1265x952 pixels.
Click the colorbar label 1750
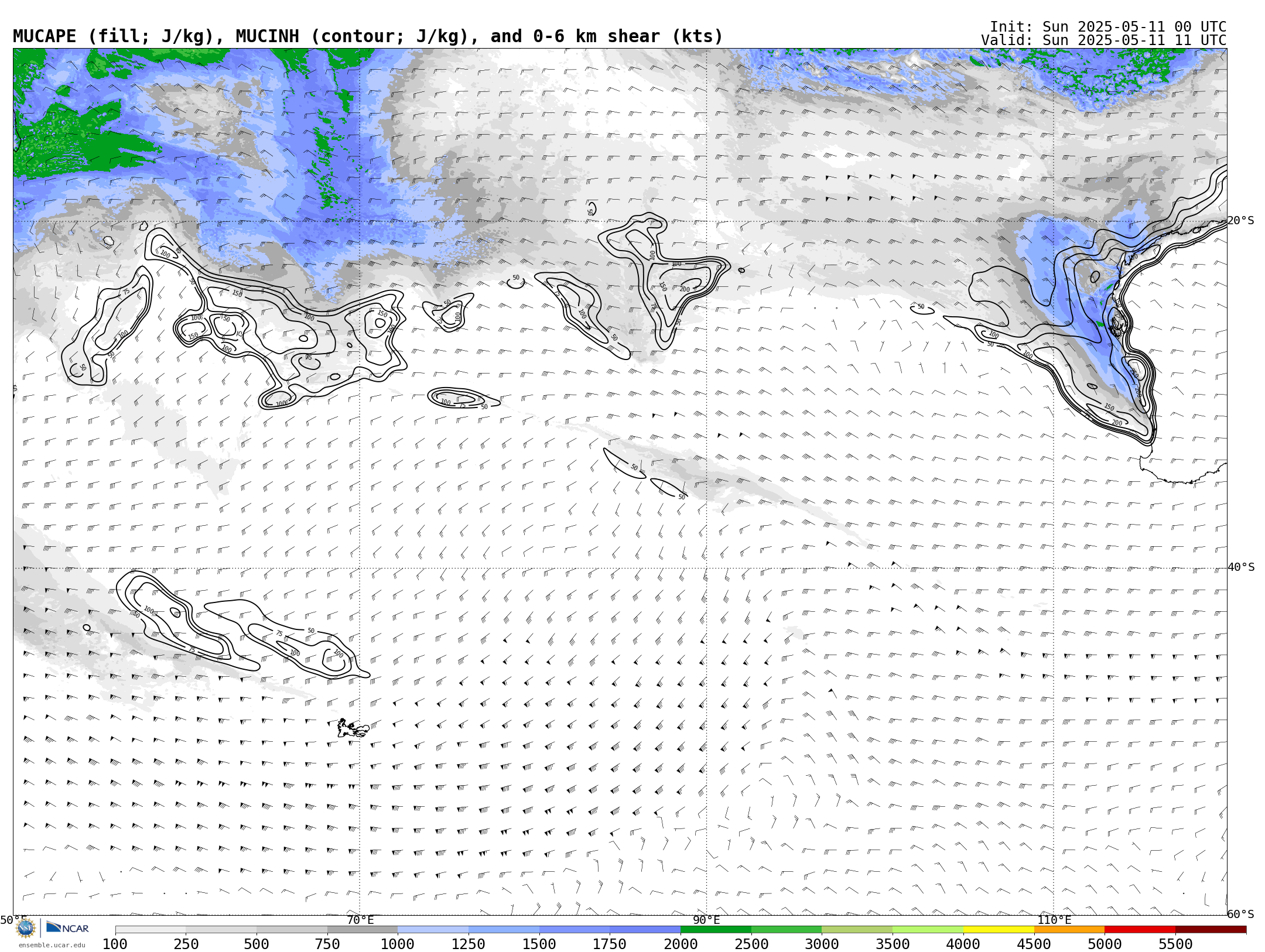[610, 944]
